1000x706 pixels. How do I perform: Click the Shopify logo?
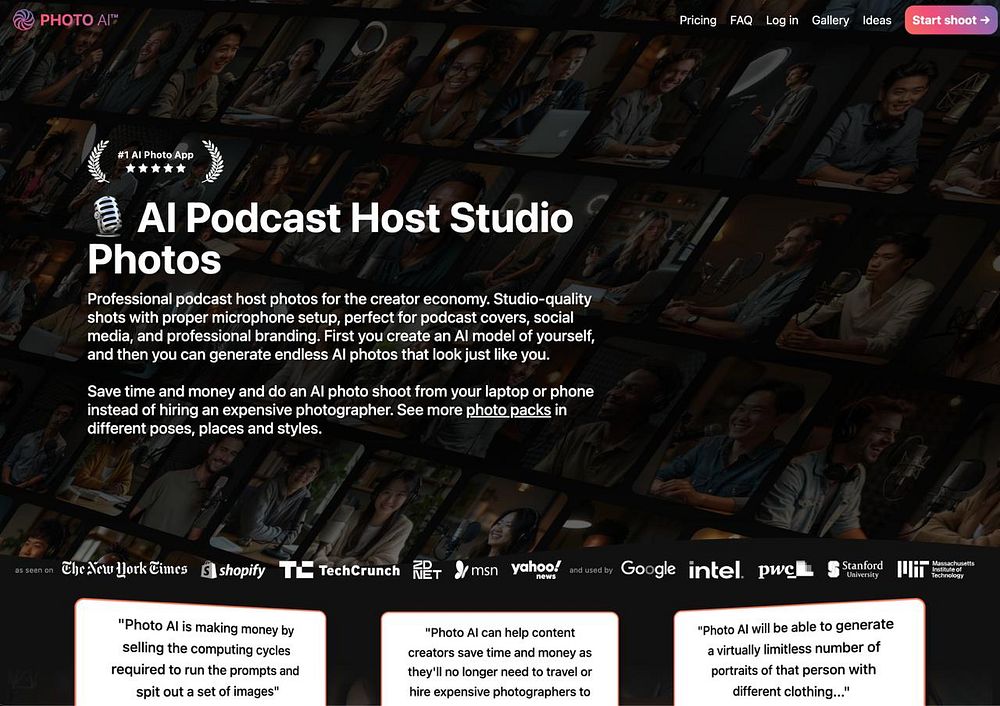233,570
